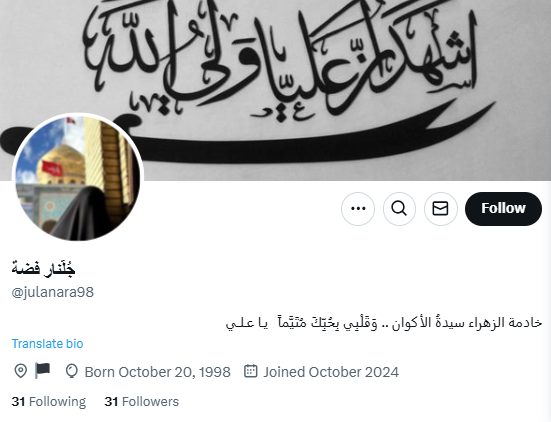Click the Joined October 2024 text
Viewport: 551px width, 422px height.
[x=331, y=372]
